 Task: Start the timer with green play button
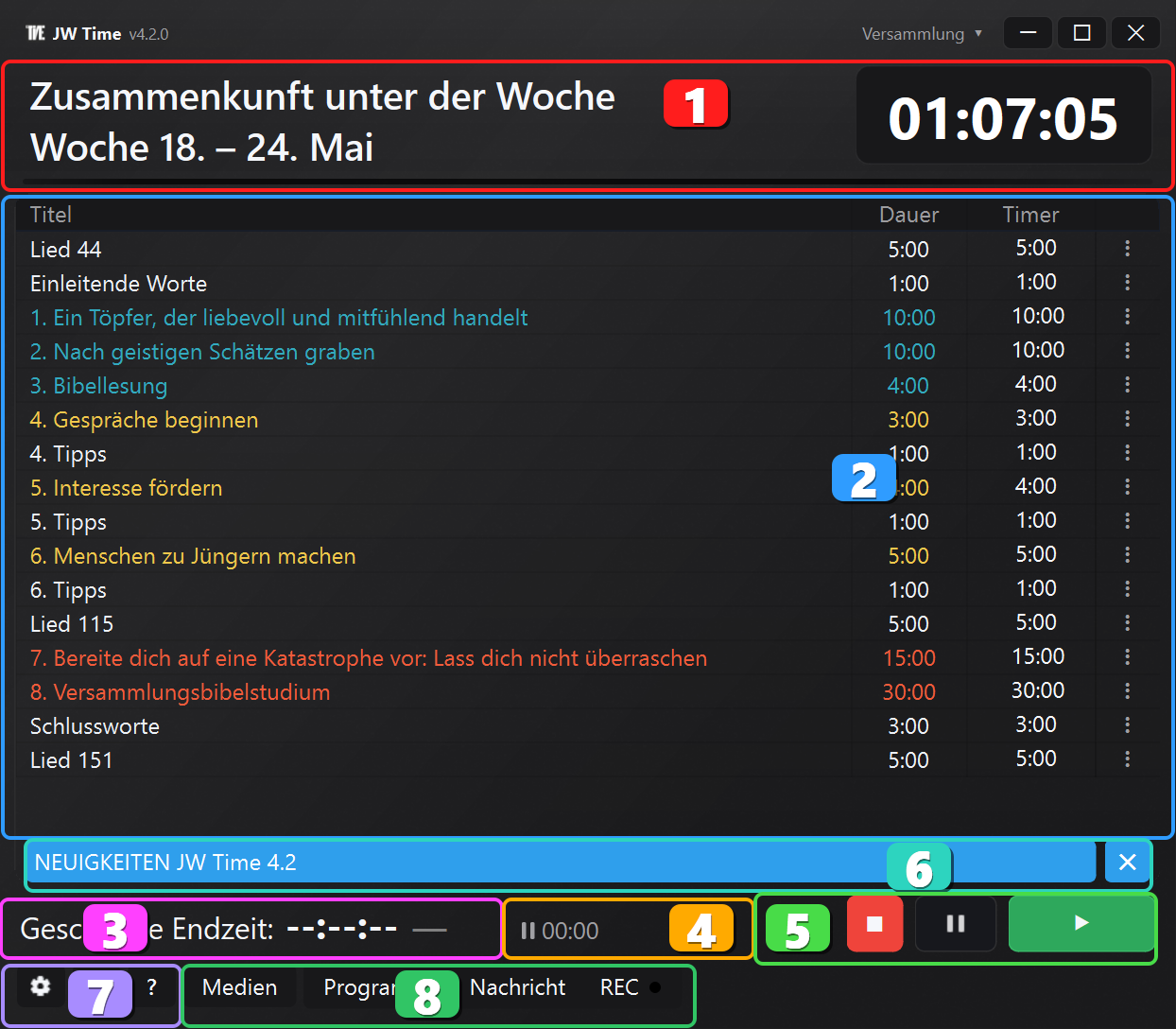(1081, 924)
